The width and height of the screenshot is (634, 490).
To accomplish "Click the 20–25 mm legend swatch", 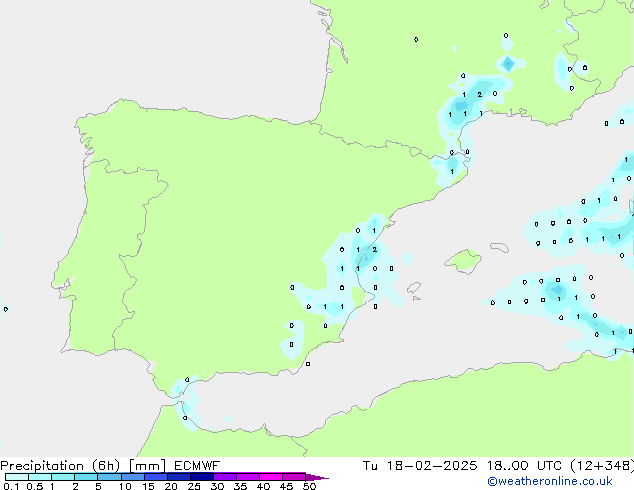I will point(179,477).
